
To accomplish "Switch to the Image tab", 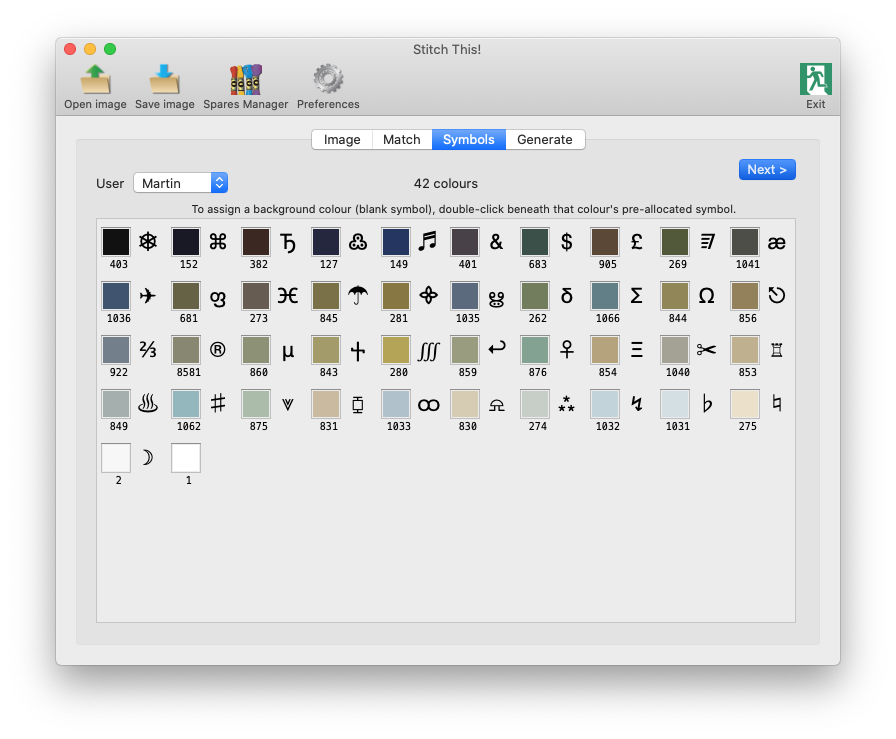I will (x=342, y=140).
